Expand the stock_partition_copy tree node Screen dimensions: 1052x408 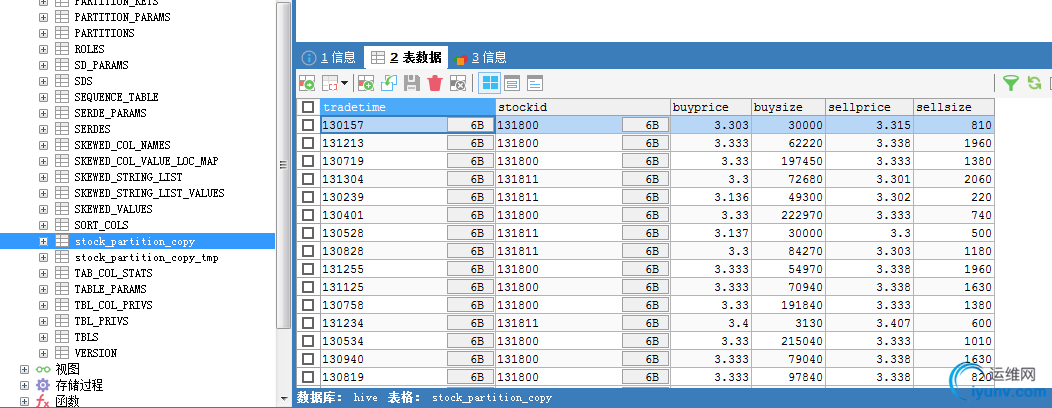coord(44,241)
